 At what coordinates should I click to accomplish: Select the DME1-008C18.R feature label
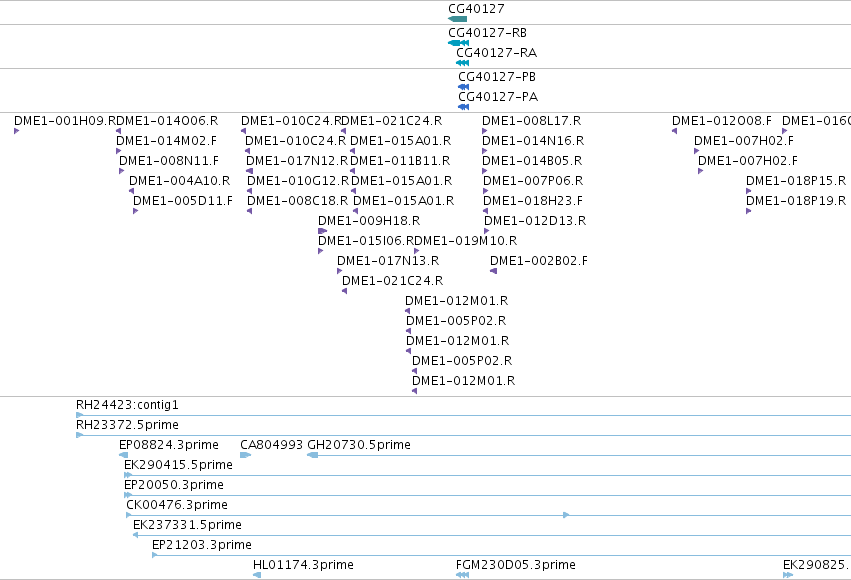297,201
